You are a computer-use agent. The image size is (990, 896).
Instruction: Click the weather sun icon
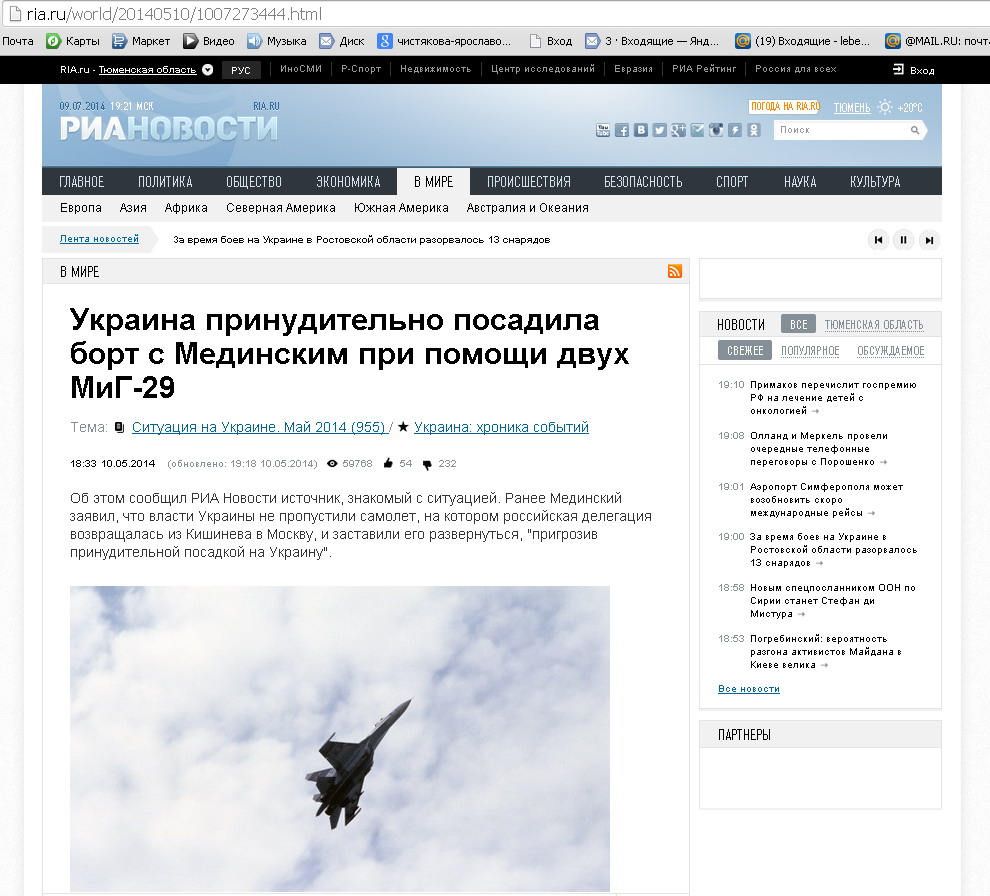[x=885, y=107]
